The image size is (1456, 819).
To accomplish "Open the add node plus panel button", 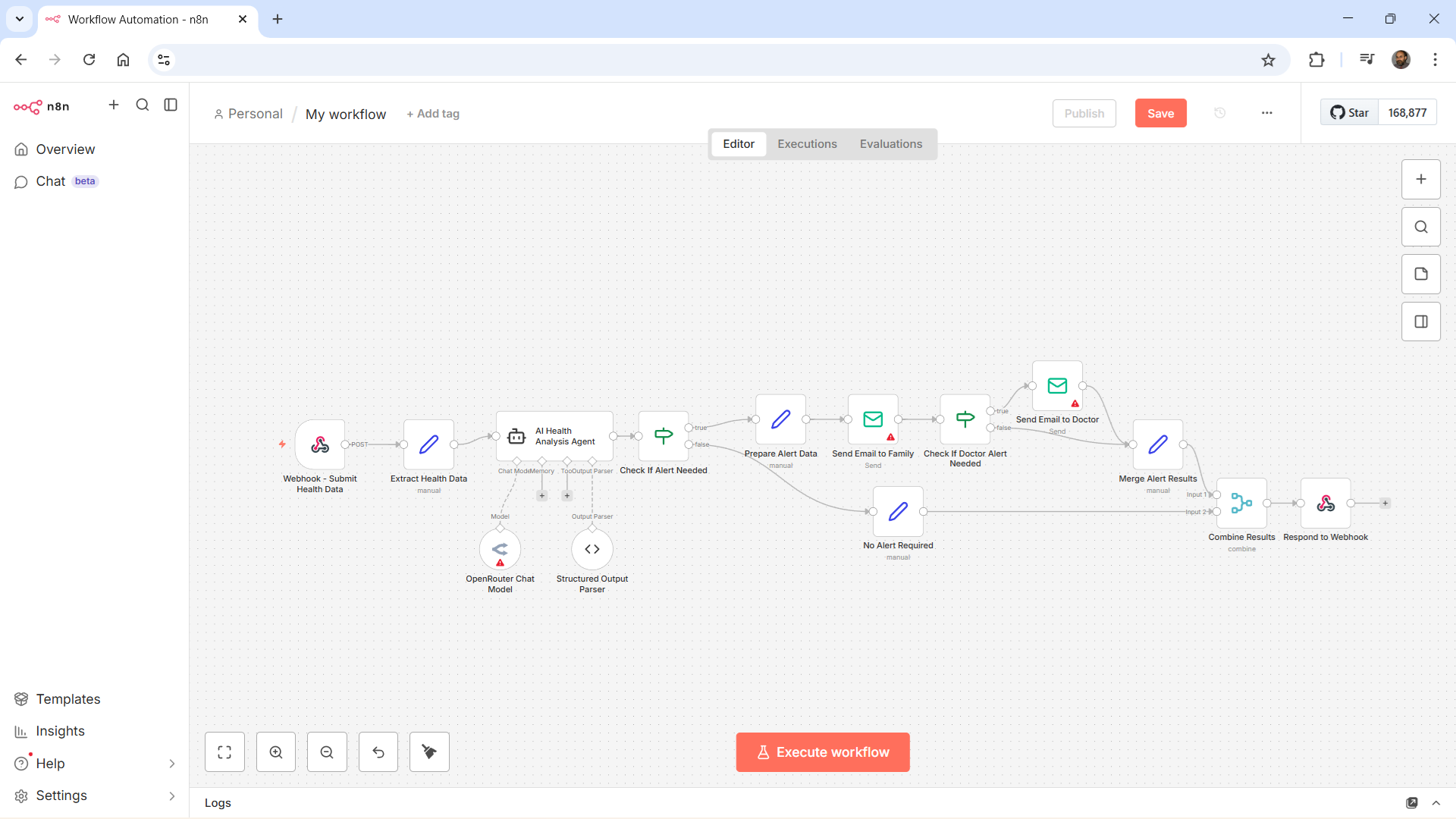I will coord(1421,180).
